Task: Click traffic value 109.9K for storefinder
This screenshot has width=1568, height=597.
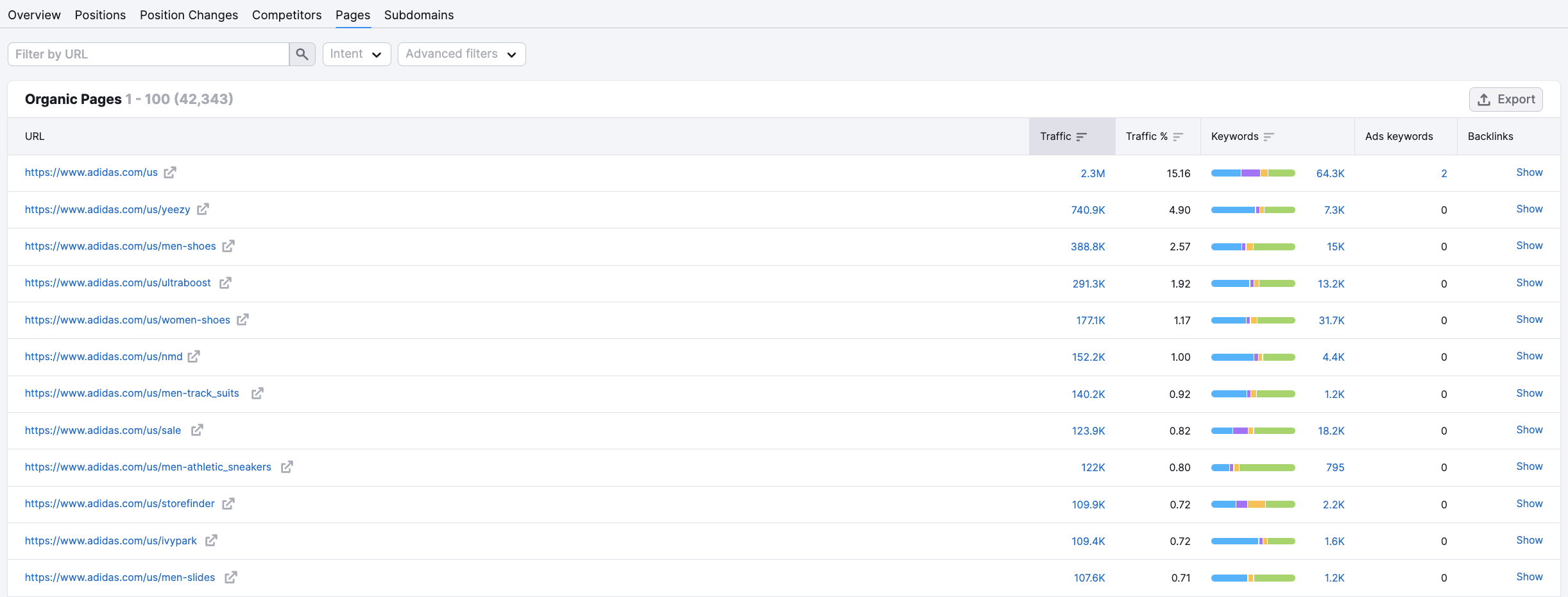Action: [1088, 505]
